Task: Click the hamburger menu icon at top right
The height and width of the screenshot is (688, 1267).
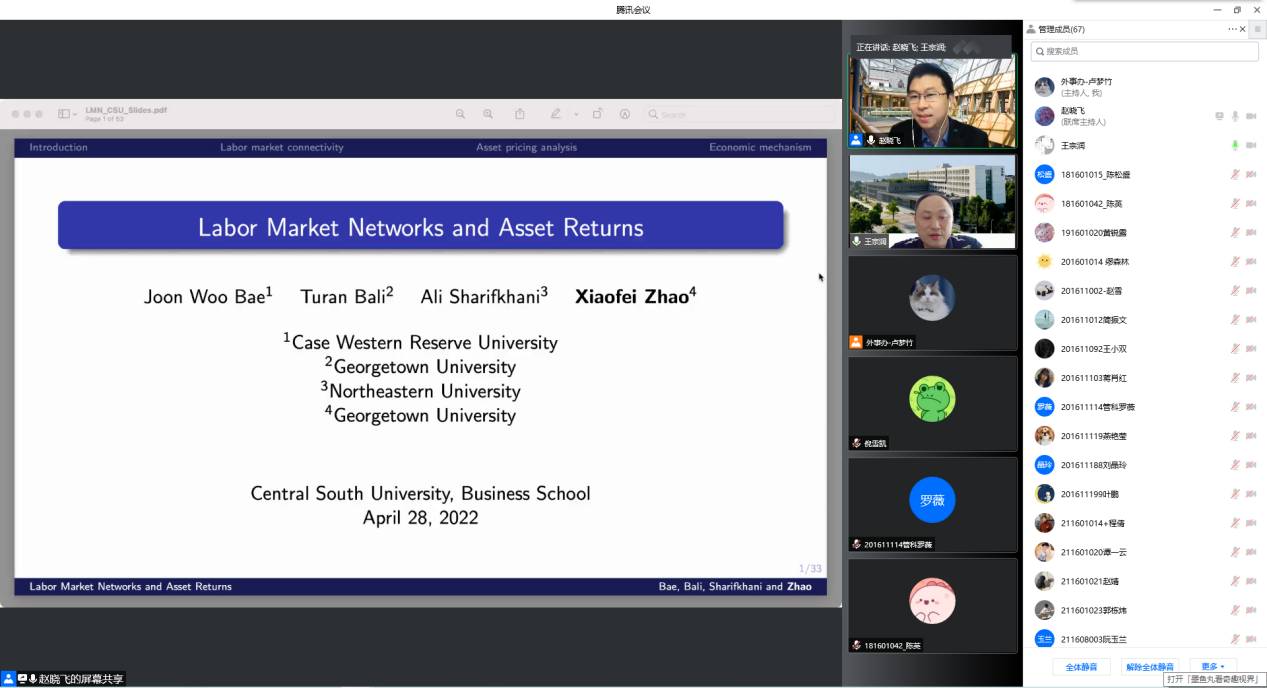Action: (1257, 29)
